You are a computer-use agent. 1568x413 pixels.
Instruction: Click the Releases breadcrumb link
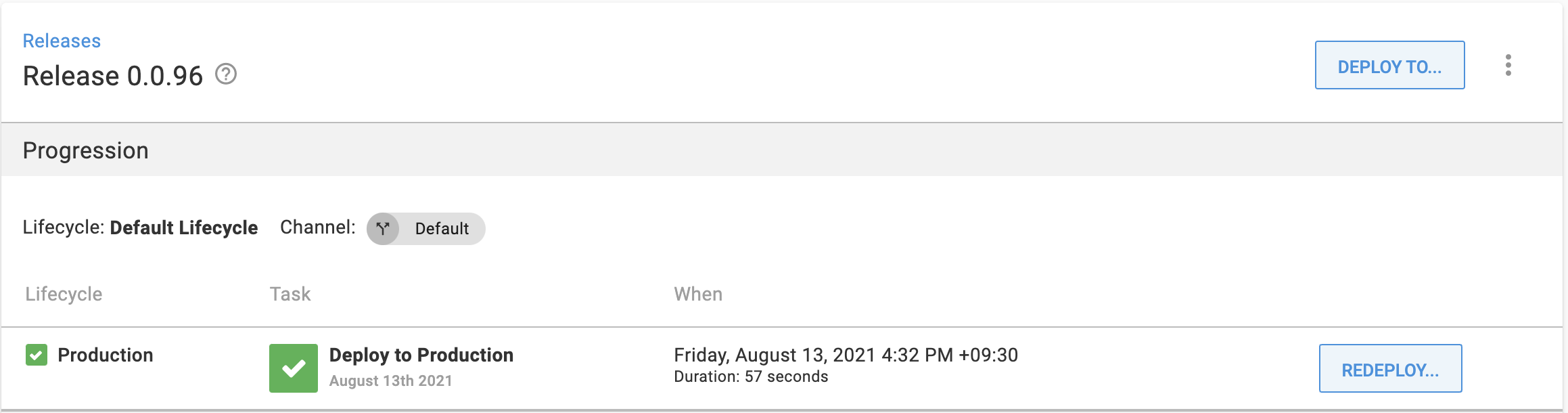point(62,41)
